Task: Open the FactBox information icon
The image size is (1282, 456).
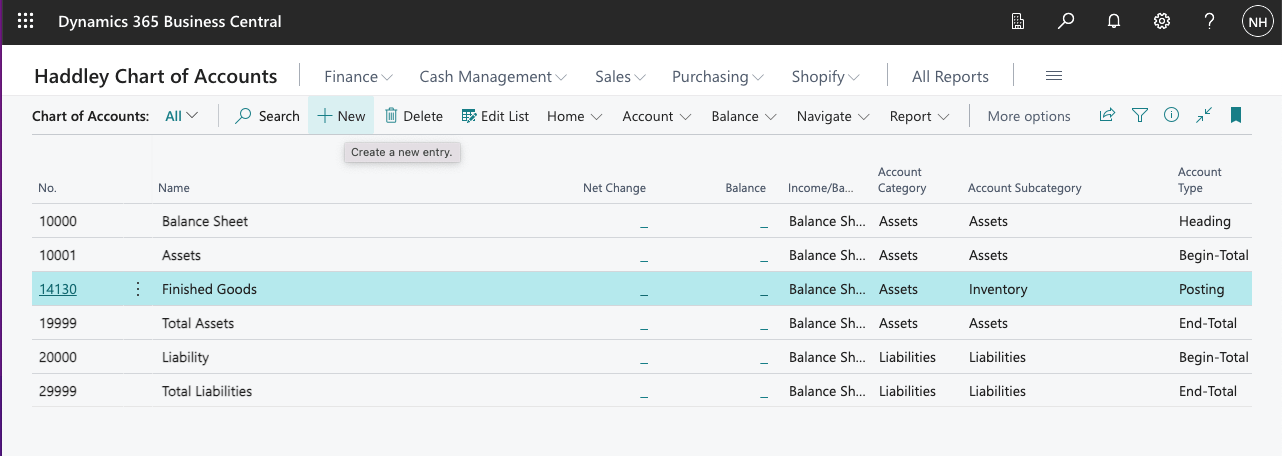Action: tap(1171, 116)
